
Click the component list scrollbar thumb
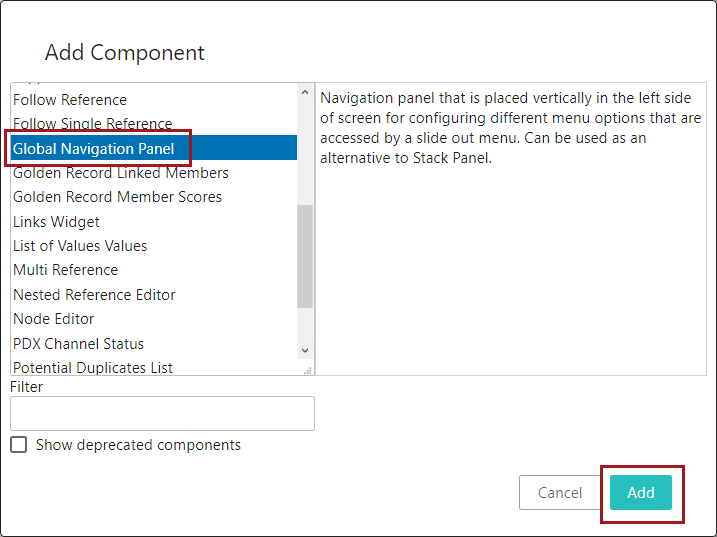pos(305,257)
